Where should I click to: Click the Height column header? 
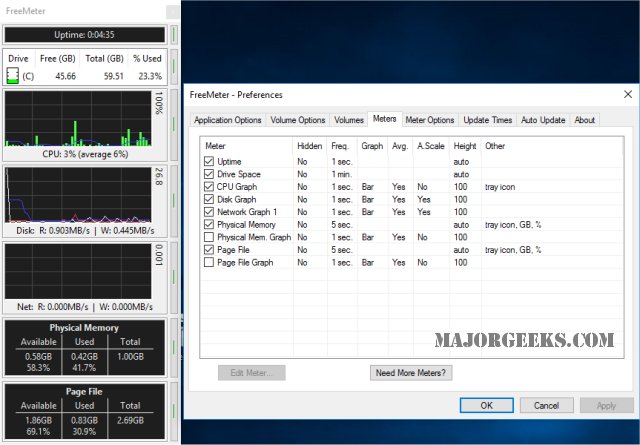465,146
